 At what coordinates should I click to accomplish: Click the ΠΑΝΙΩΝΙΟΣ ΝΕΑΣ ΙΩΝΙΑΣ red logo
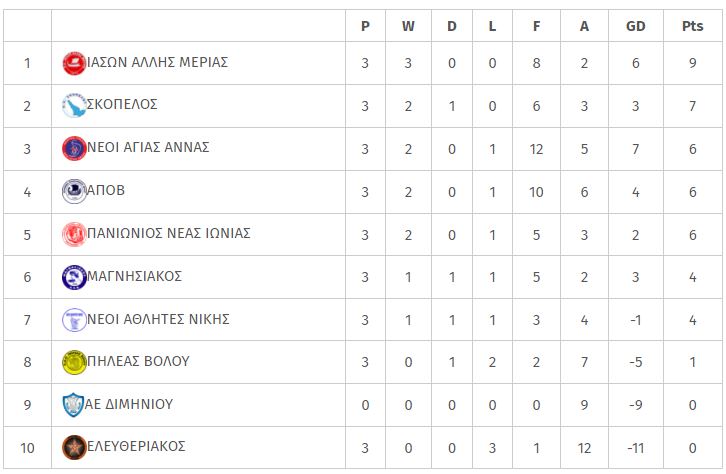click(x=74, y=234)
